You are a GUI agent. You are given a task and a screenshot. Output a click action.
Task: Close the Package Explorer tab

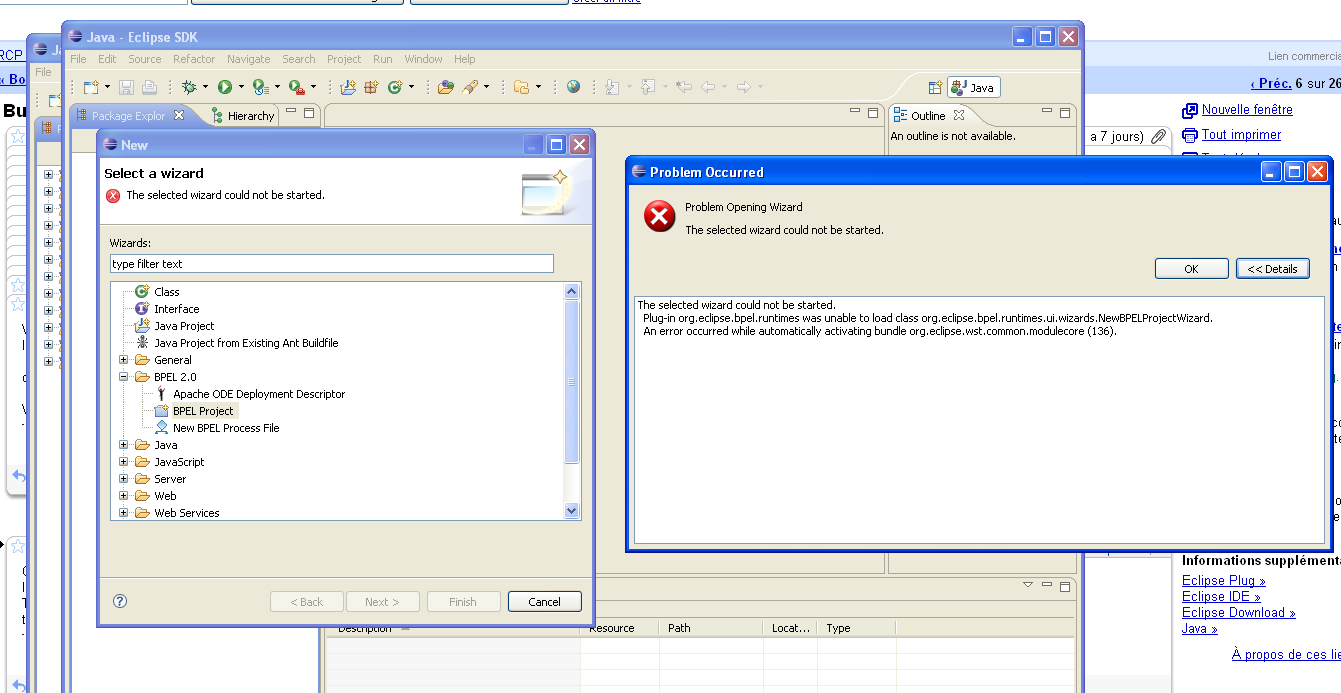179,115
